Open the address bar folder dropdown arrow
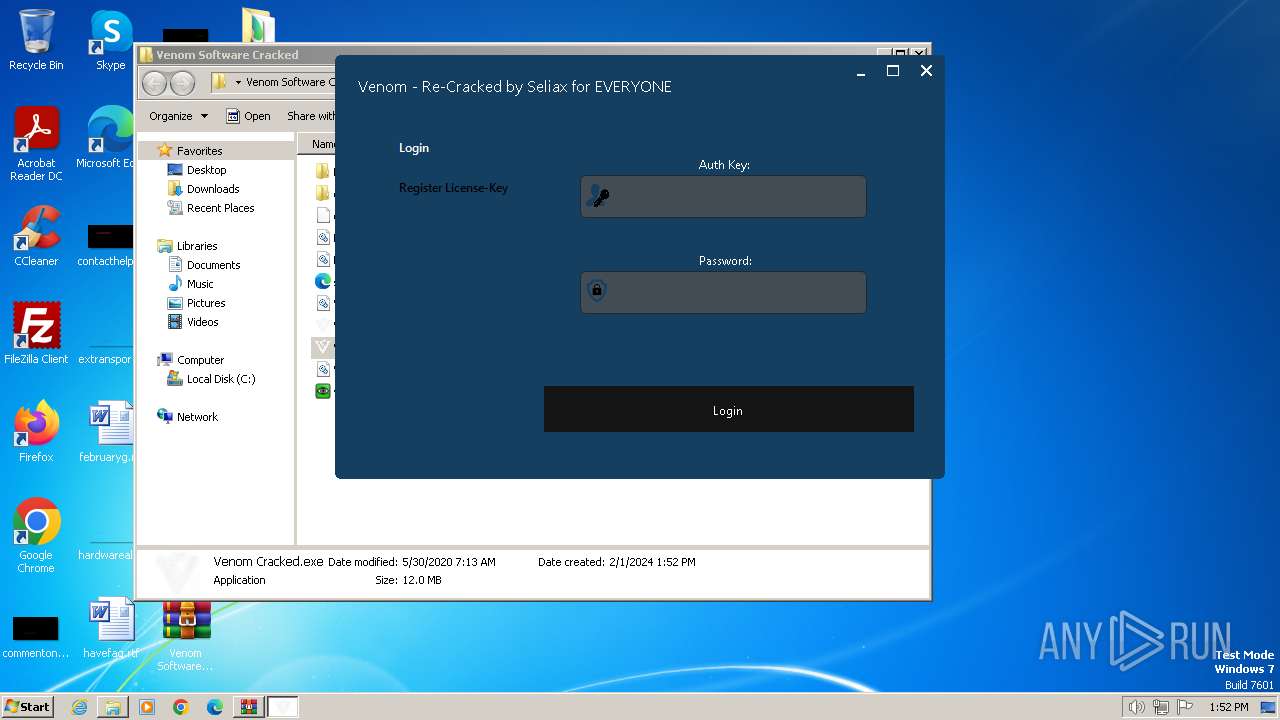This screenshot has width=1280, height=720. coord(238,83)
